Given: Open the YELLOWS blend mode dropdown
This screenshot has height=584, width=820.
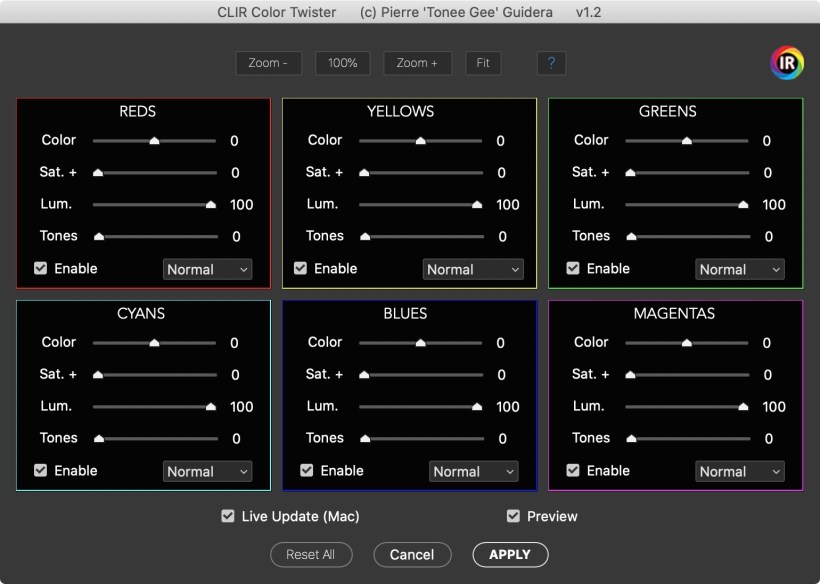Looking at the screenshot, I should point(474,269).
